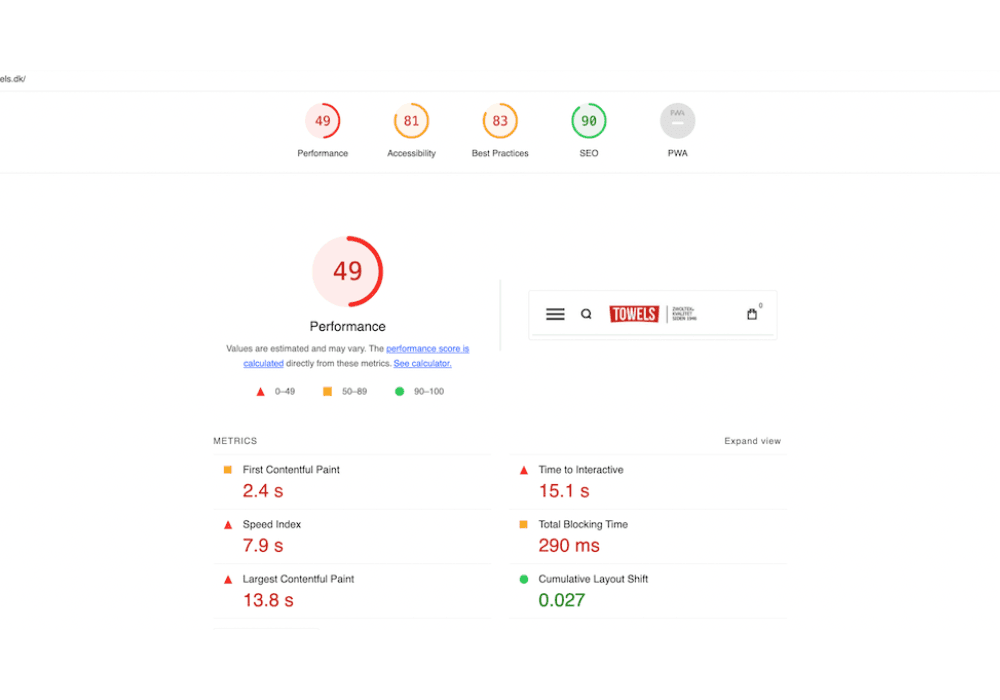Open the See calculator link
1000x700 pixels.
pos(422,363)
